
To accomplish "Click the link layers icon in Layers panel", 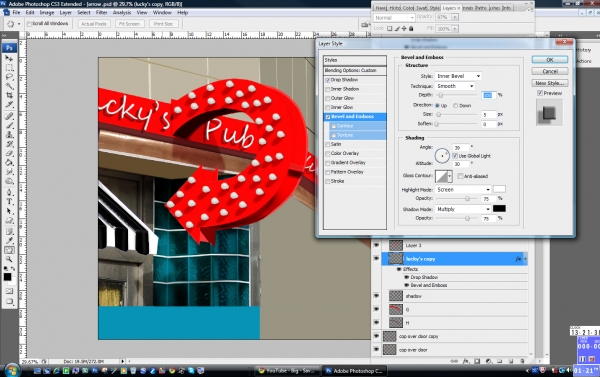I will coord(454,361).
